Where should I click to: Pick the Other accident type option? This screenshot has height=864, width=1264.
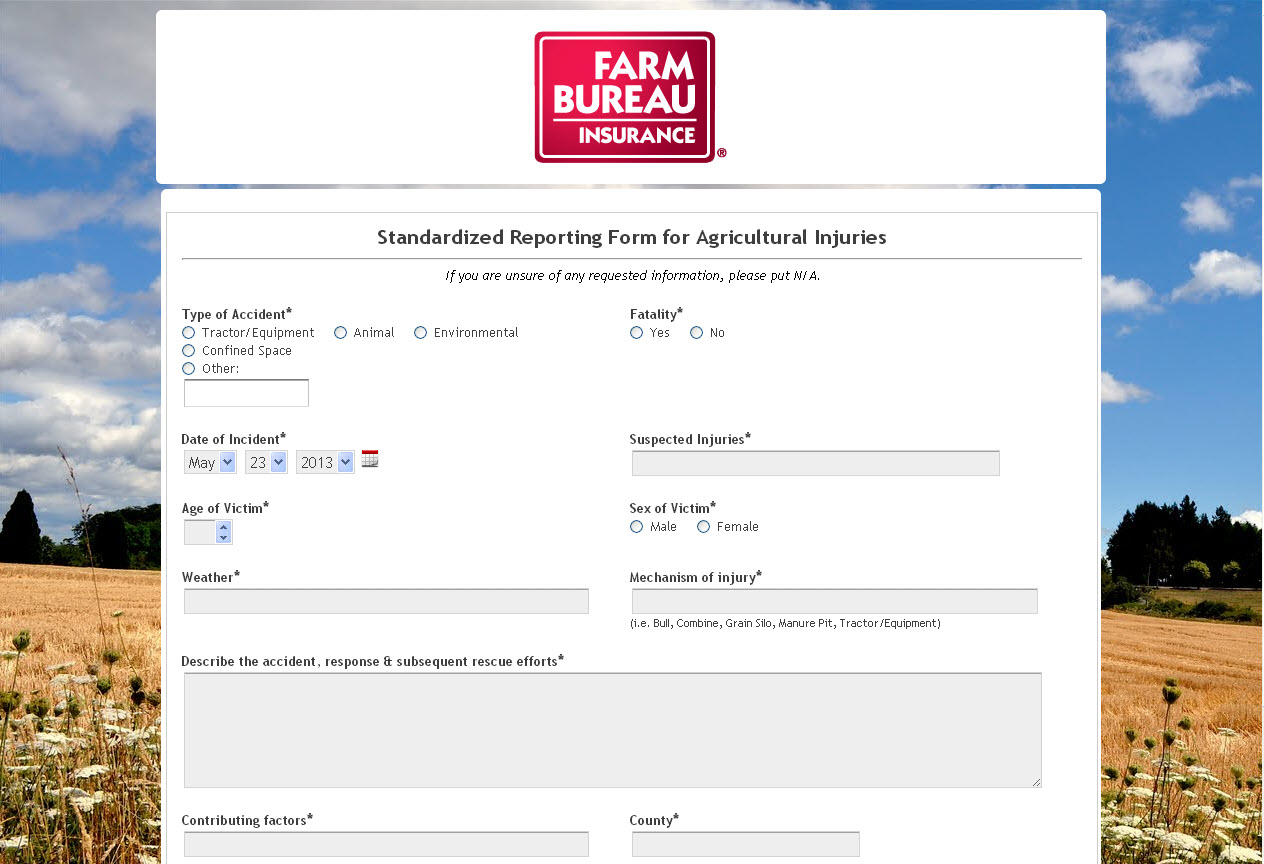pyautogui.click(x=189, y=369)
